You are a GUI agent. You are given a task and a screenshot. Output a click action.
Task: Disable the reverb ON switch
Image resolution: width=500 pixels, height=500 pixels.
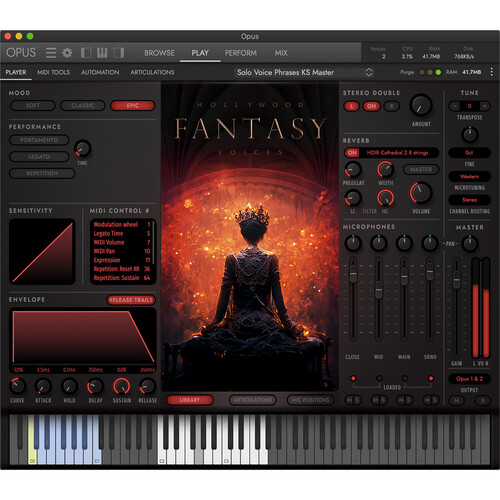[x=352, y=153]
